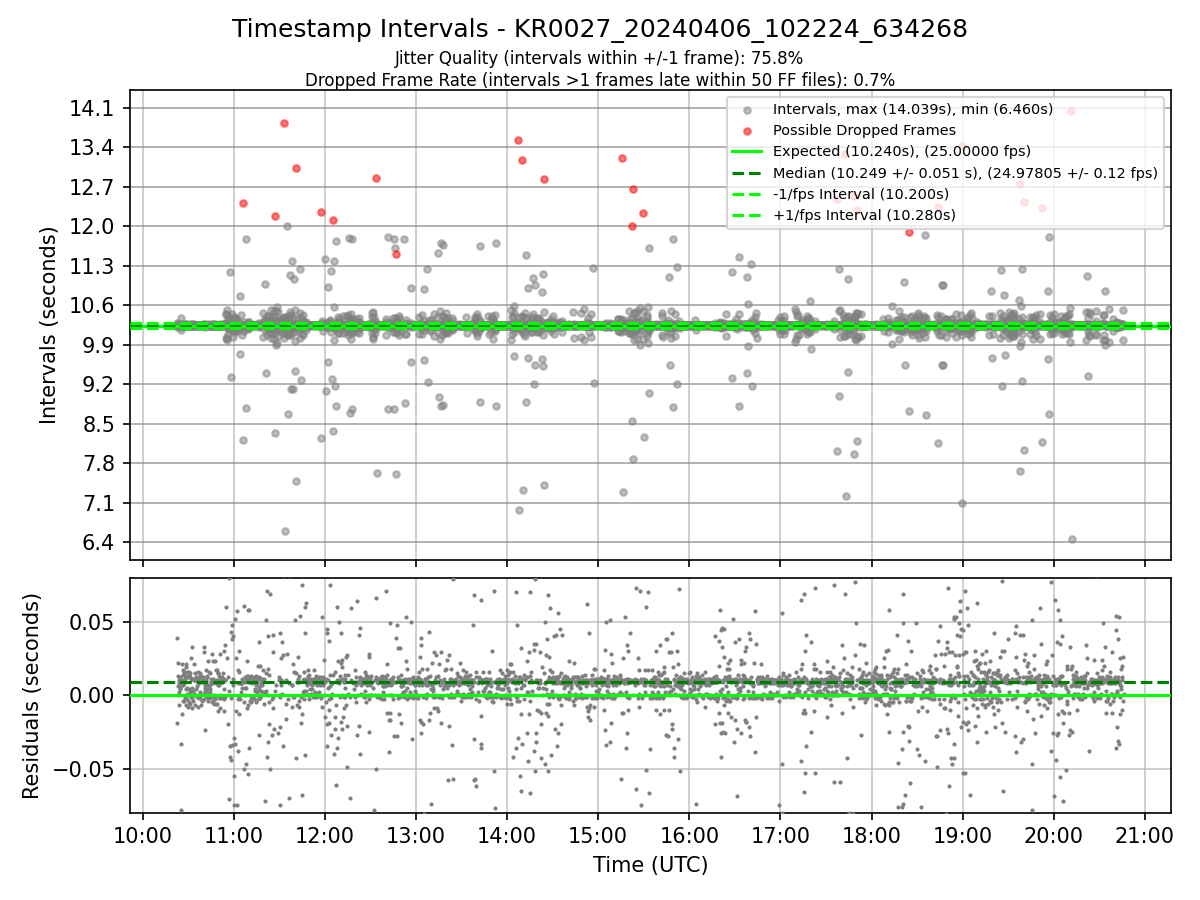Click y-axis tick label 11.3
This screenshot has height=900, width=1200.
pos(92,267)
